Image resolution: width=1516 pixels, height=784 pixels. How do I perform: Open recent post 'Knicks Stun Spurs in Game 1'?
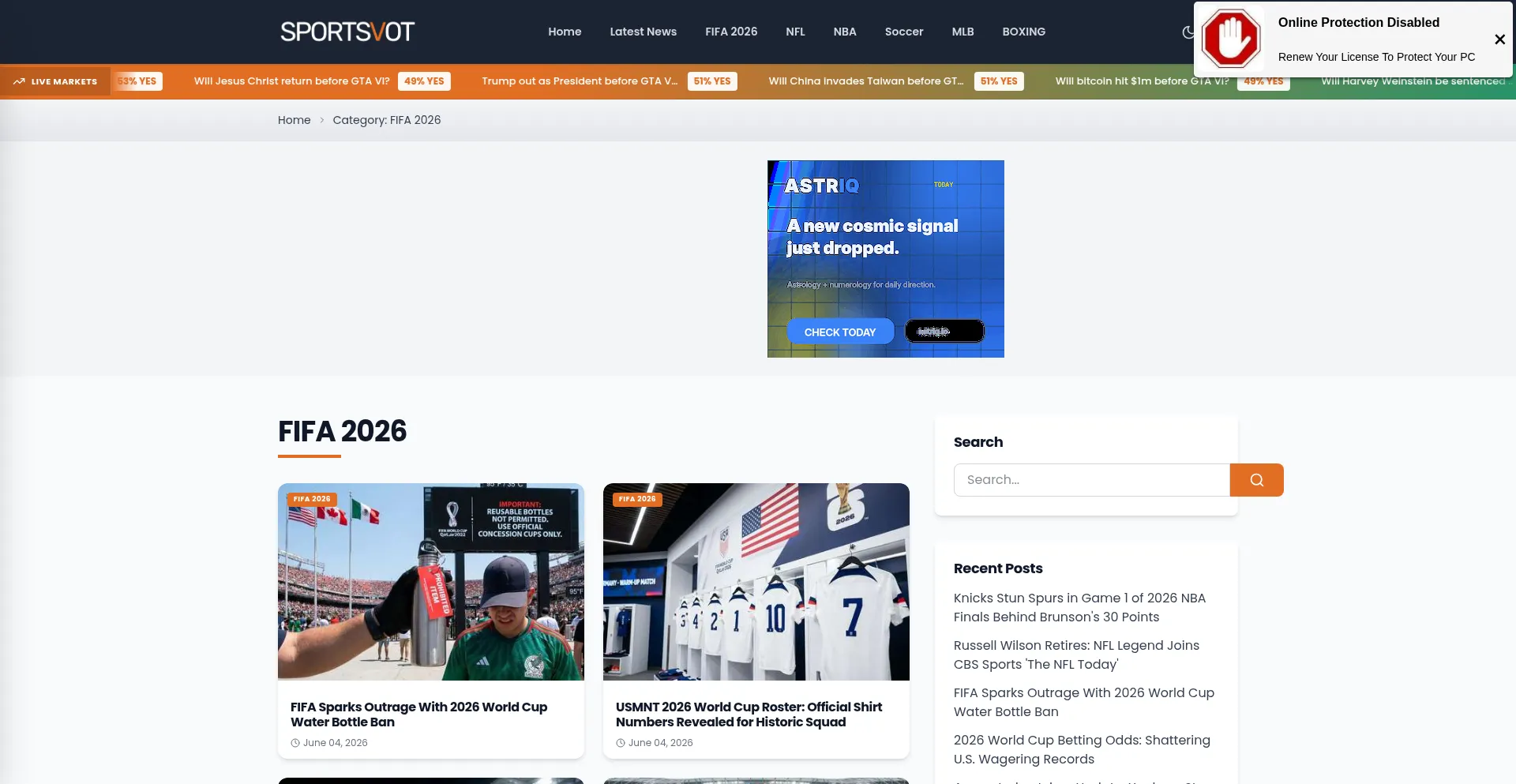[x=1079, y=608]
